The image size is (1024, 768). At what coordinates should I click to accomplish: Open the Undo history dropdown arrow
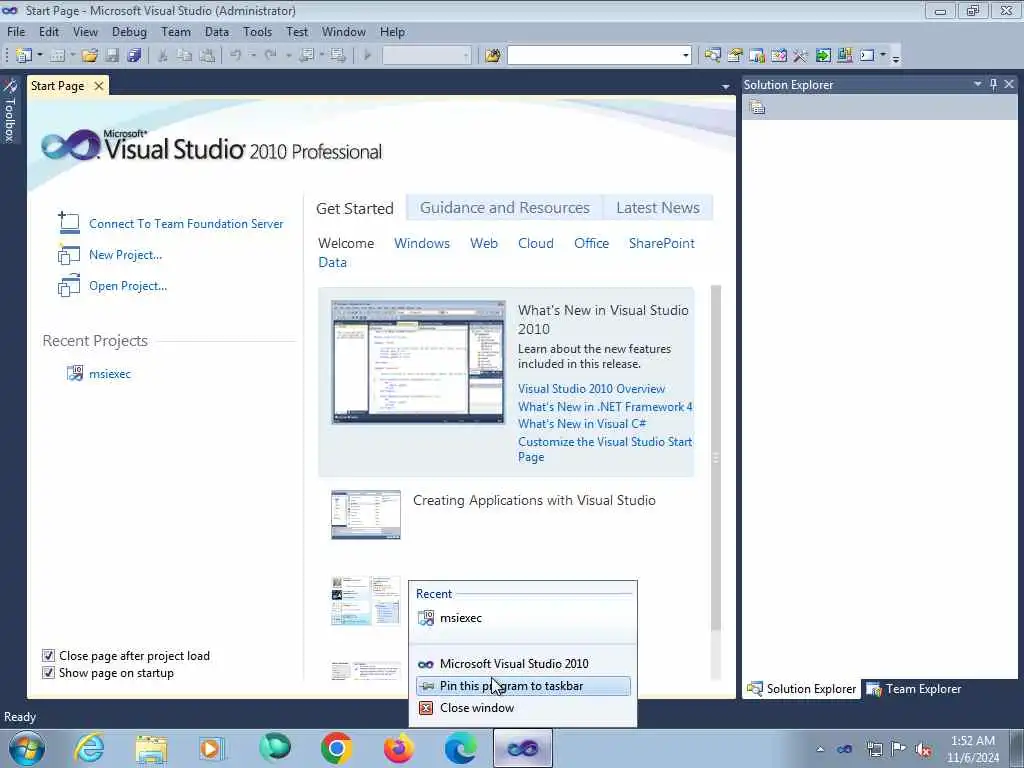click(253, 56)
